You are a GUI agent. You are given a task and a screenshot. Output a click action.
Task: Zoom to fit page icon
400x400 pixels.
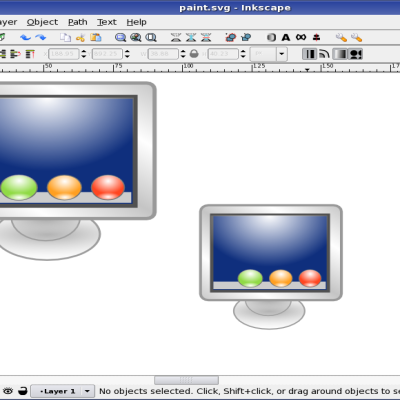[x=151, y=37]
